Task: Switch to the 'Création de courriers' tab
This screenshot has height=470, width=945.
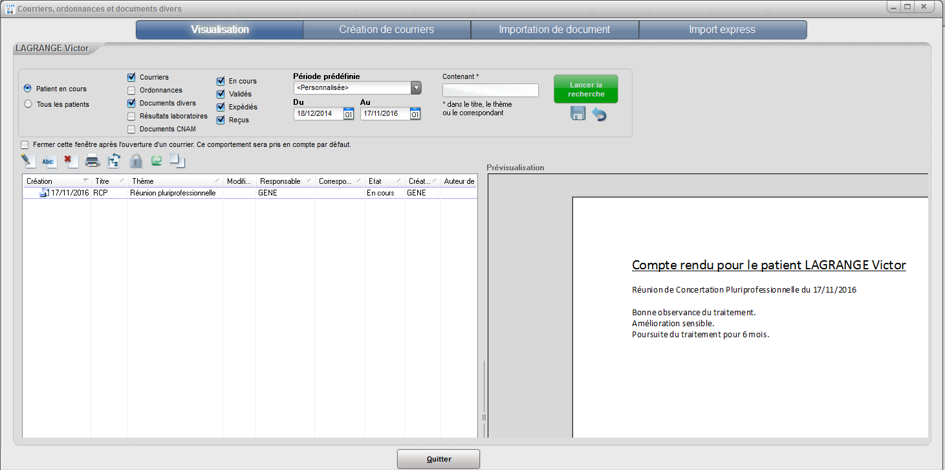Action: click(386, 30)
